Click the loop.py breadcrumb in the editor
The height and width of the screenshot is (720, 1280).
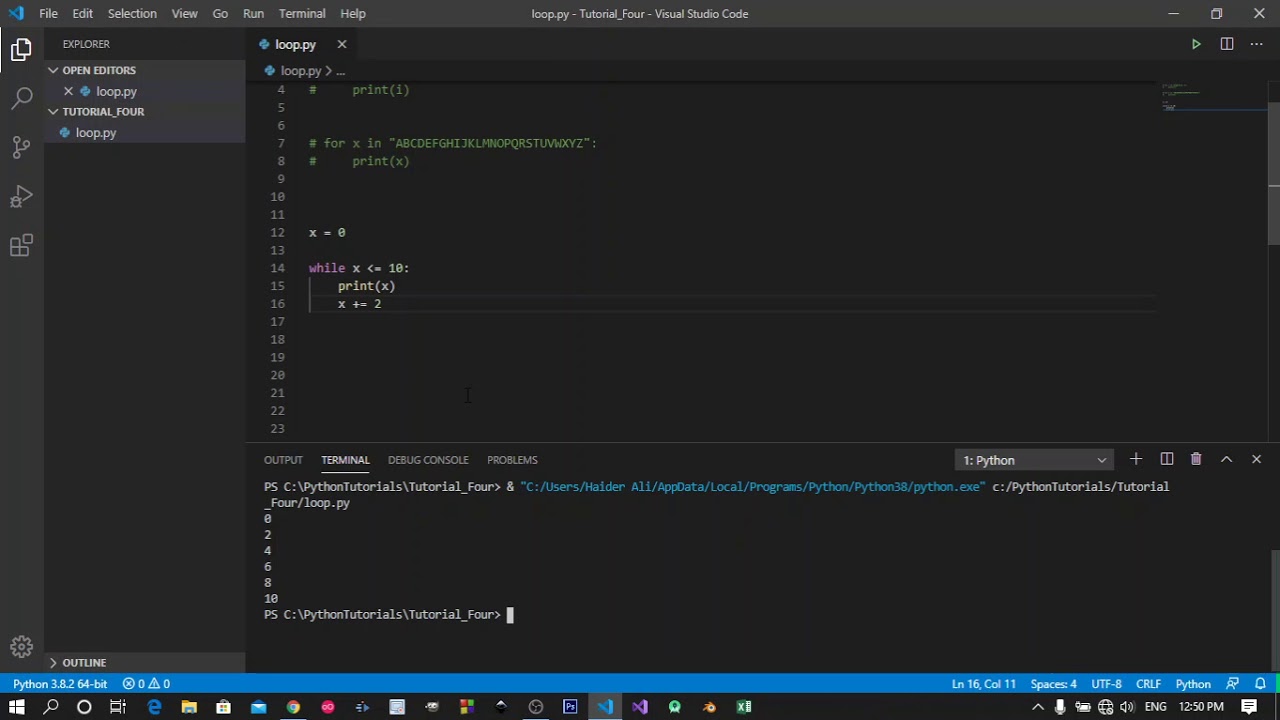point(301,71)
